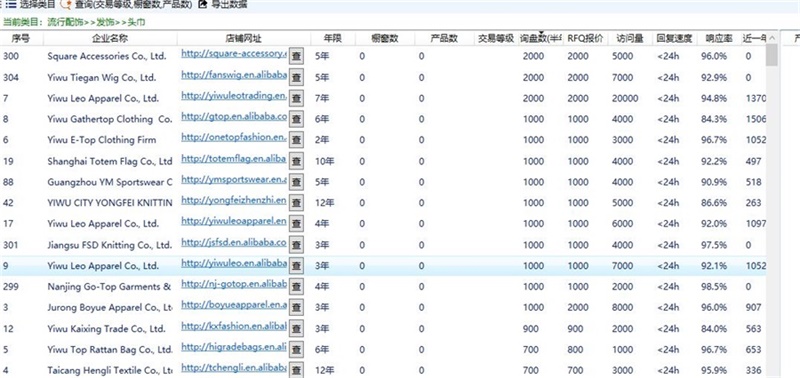
Task: Click 查 button for Square Accessories row
Action: coord(296,56)
